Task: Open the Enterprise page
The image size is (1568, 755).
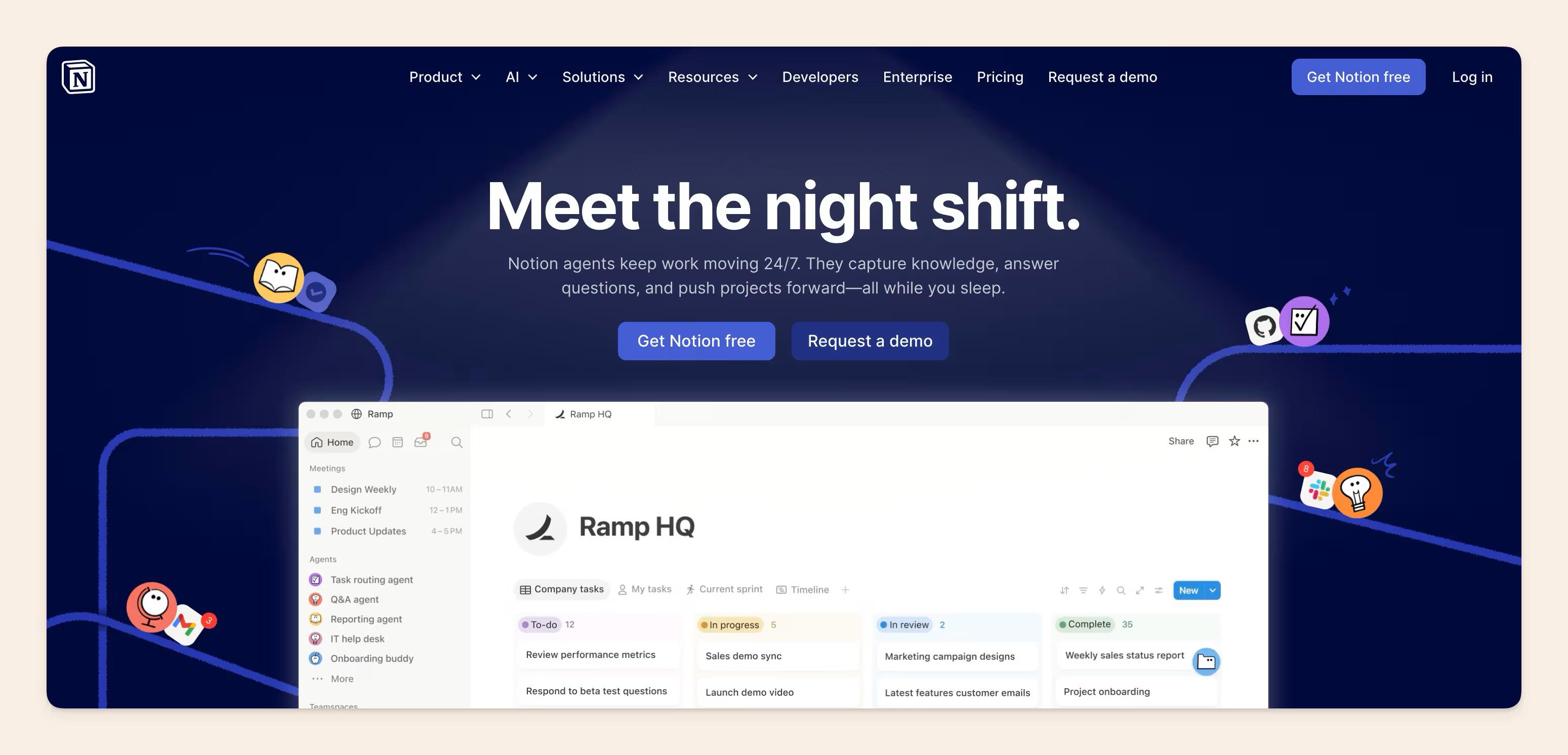Action: (917, 77)
